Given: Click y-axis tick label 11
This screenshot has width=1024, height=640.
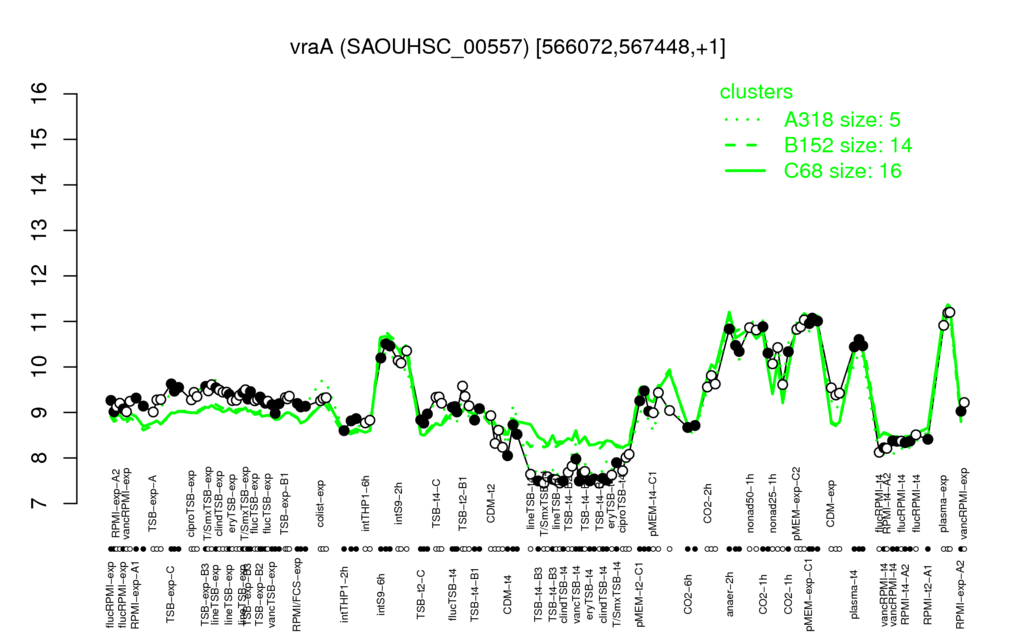Looking at the screenshot, I should [x=39, y=321].
